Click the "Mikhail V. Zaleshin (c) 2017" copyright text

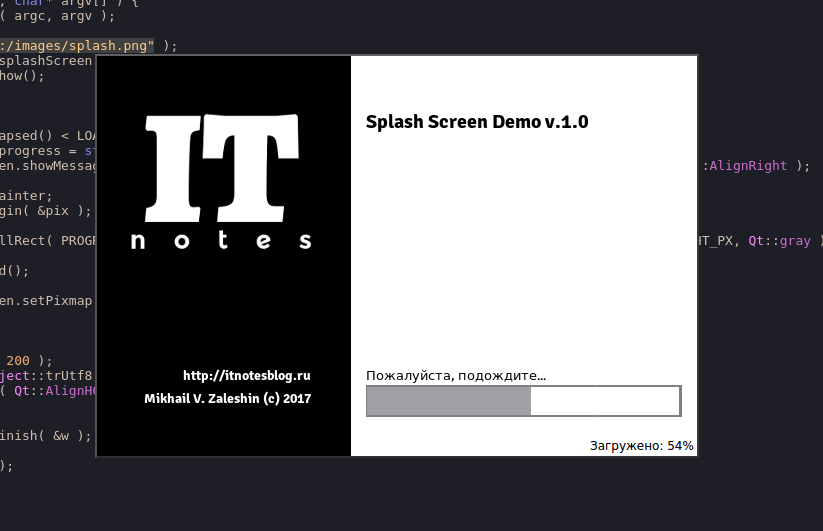(x=227, y=399)
